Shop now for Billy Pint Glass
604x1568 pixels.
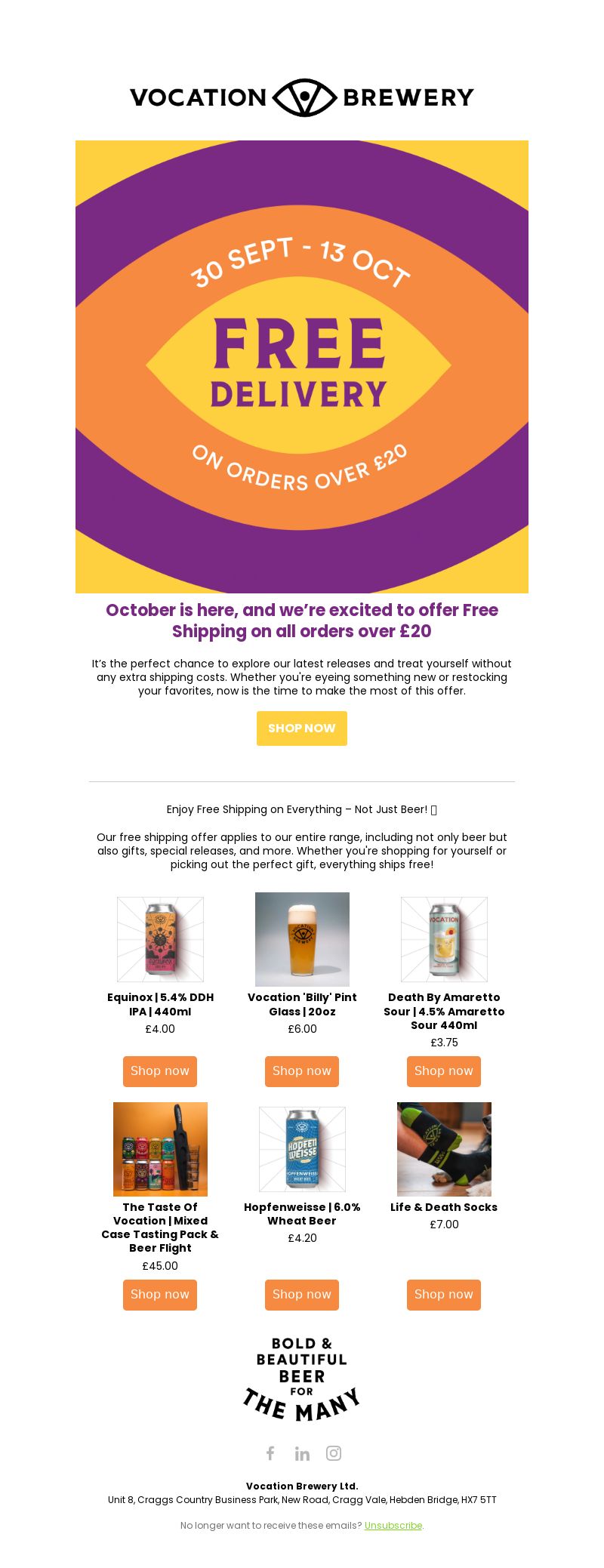pyautogui.click(x=302, y=1071)
